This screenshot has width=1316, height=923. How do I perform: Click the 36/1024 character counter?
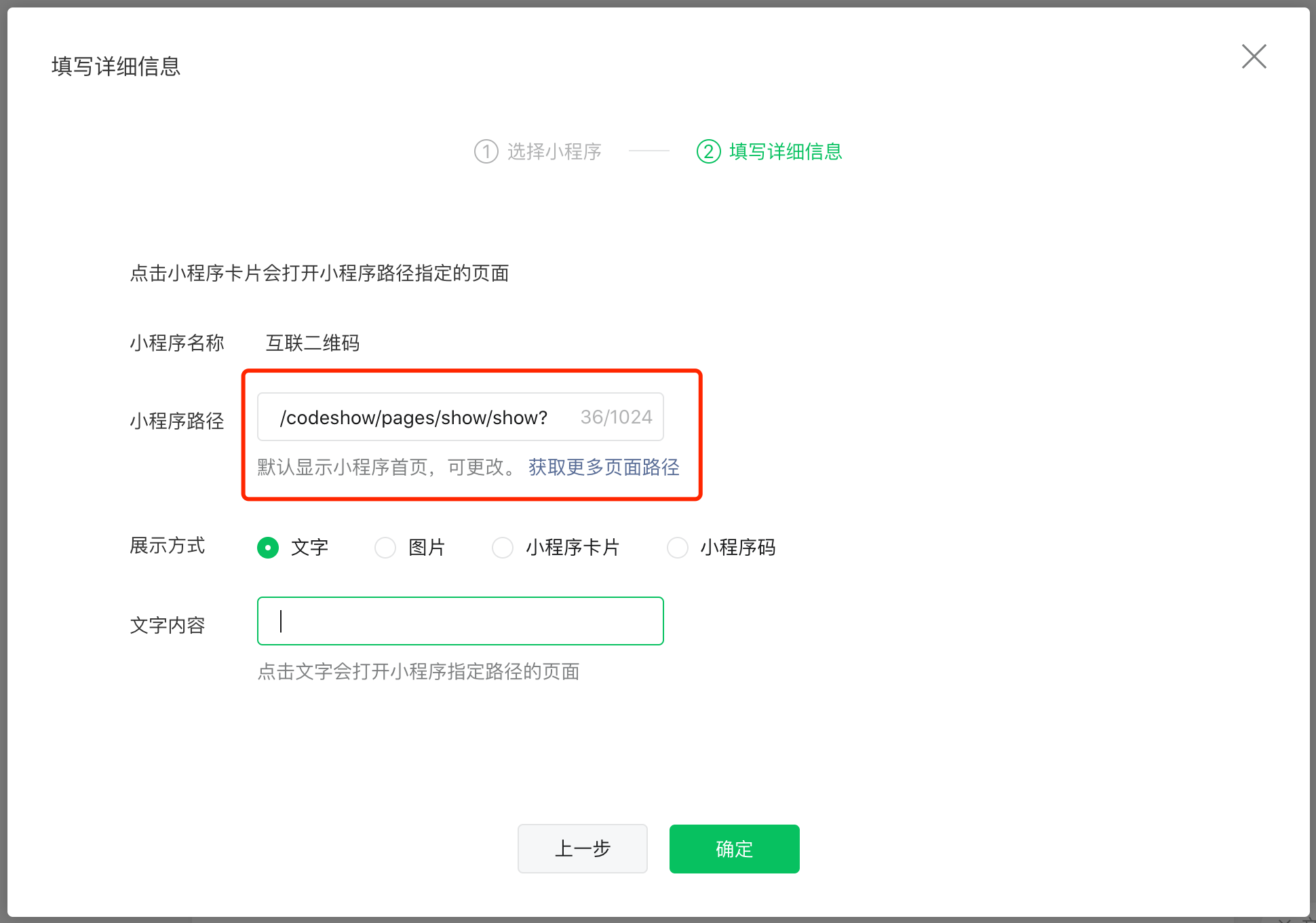(x=616, y=417)
